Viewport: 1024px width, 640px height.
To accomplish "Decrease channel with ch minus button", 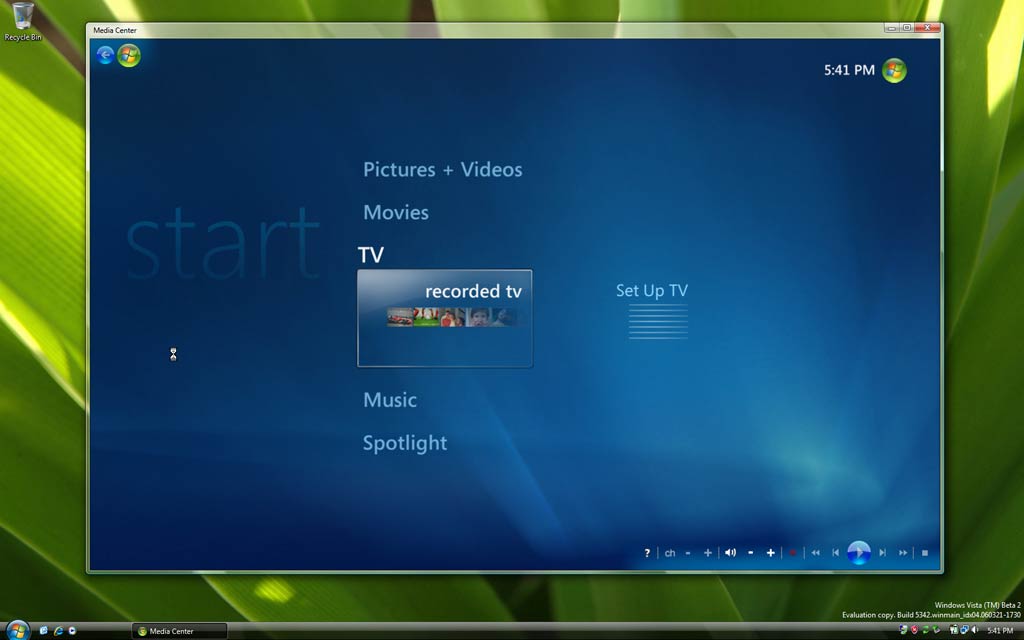I will 688,553.
